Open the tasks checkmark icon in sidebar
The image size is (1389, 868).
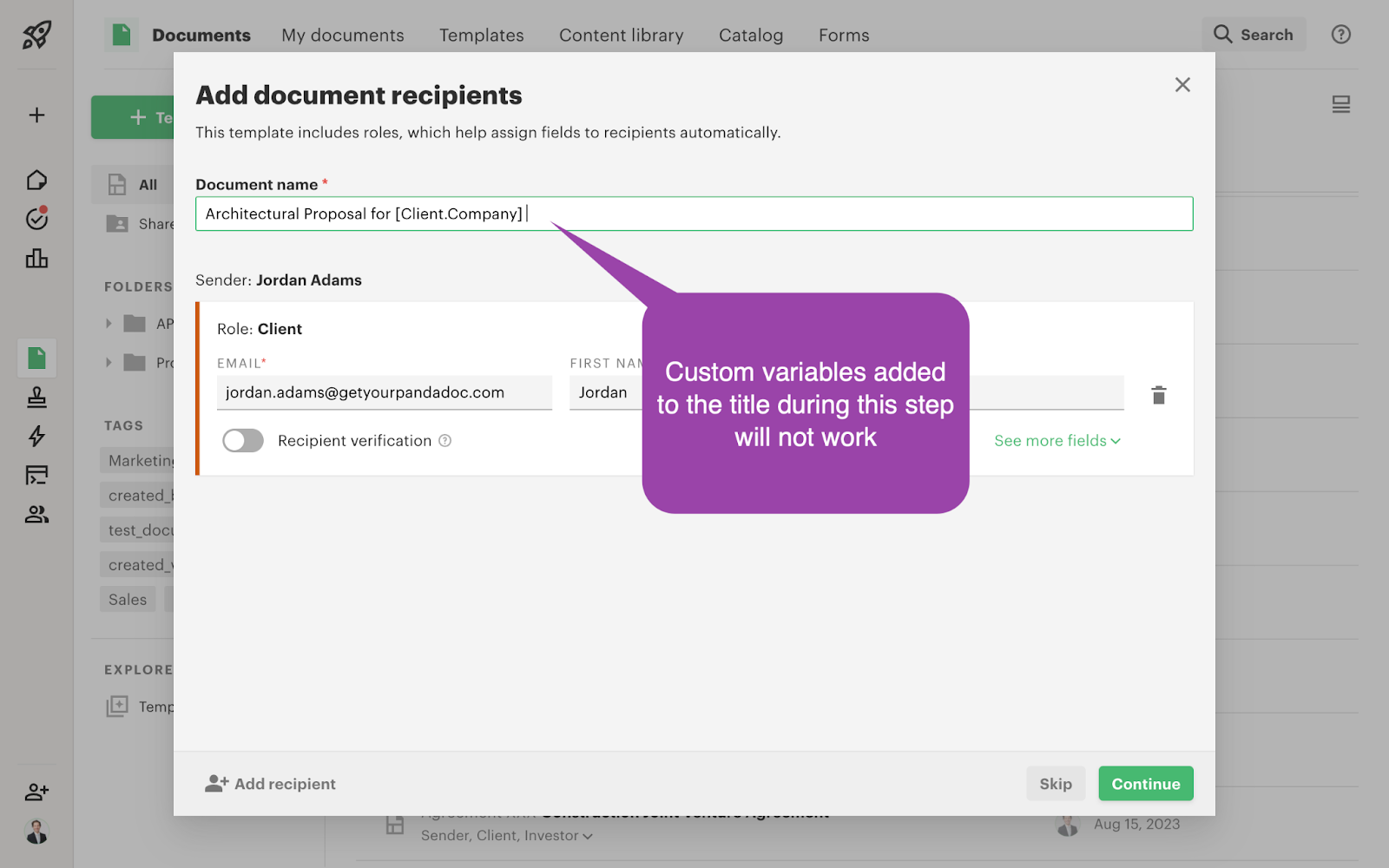click(36, 219)
